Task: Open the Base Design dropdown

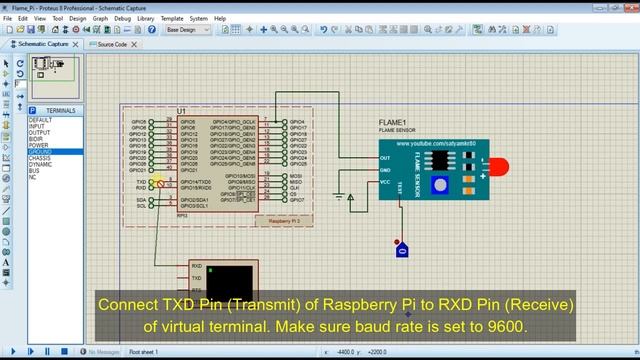Action: click(x=187, y=30)
